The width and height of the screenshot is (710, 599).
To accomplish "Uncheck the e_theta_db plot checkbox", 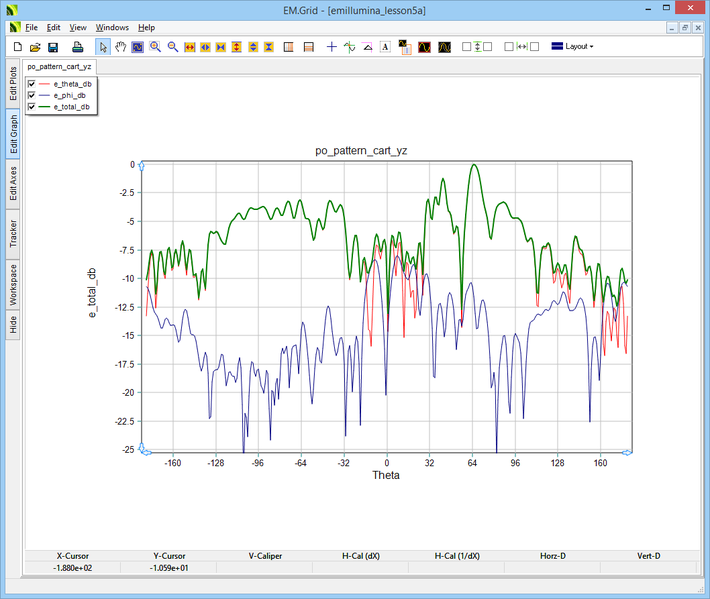I will click(x=32, y=84).
